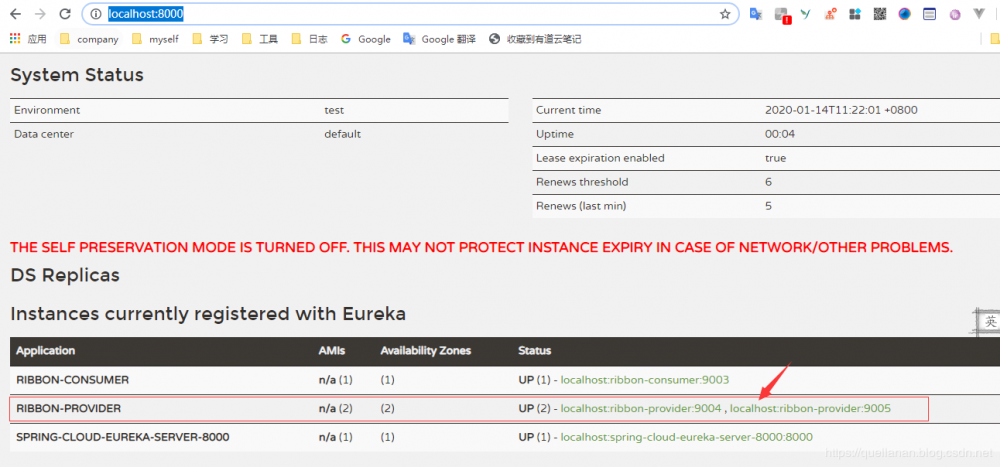Click the site information icon in address bar
The height and width of the screenshot is (467, 1000).
point(96,14)
